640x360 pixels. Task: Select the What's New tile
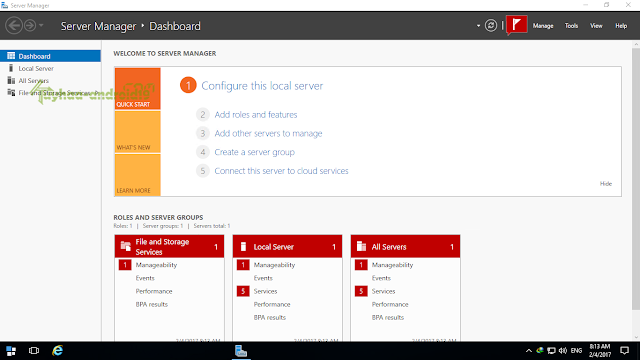(138, 132)
